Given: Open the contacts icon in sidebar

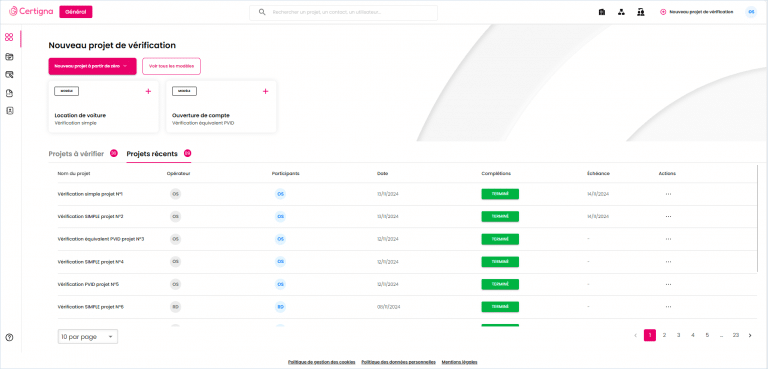Looking at the screenshot, I should tap(9, 111).
